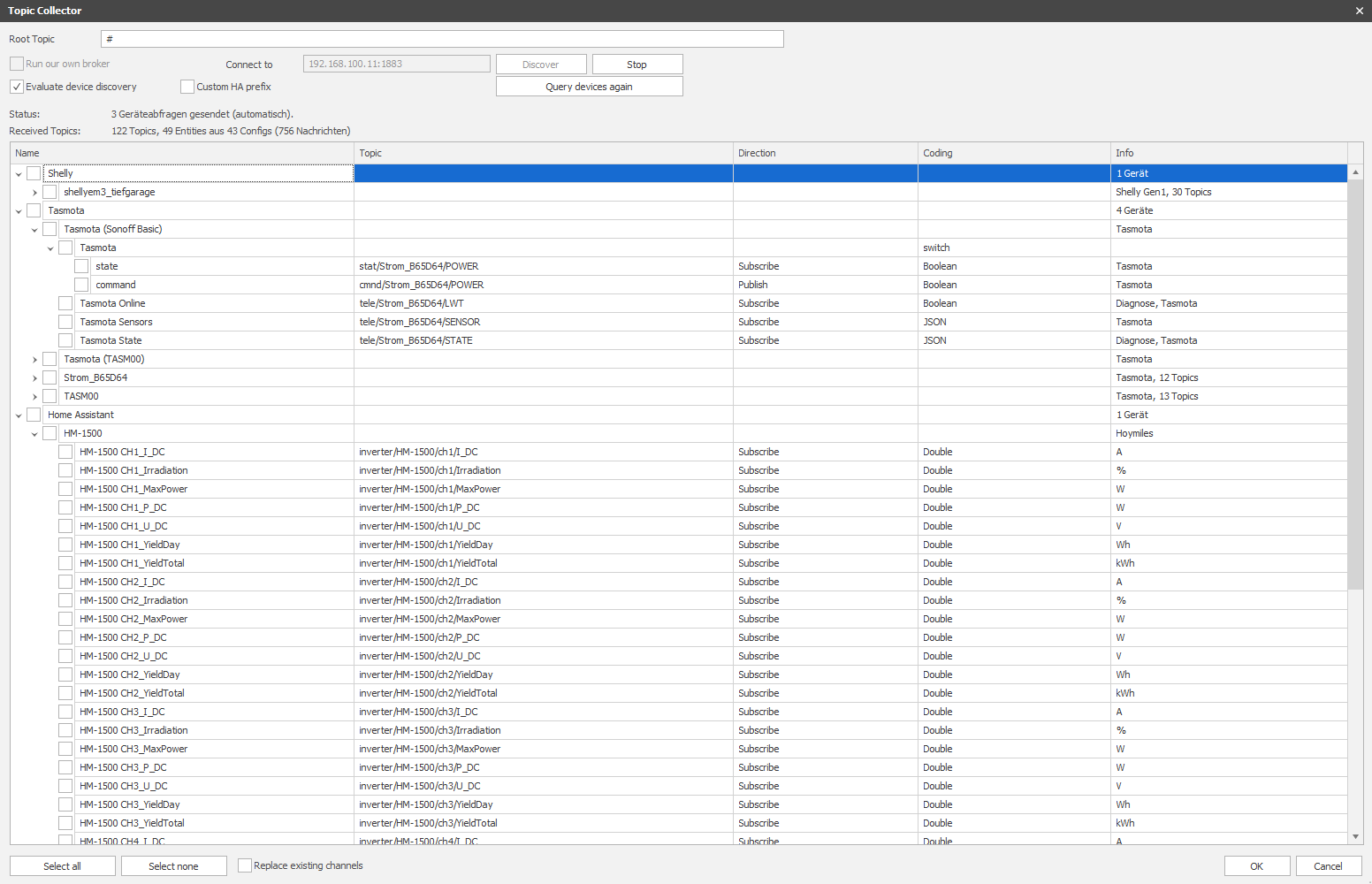Viewport: 1372px width, 884px height.
Task: Click the scrollbar up arrow
Action: (1355, 172)
